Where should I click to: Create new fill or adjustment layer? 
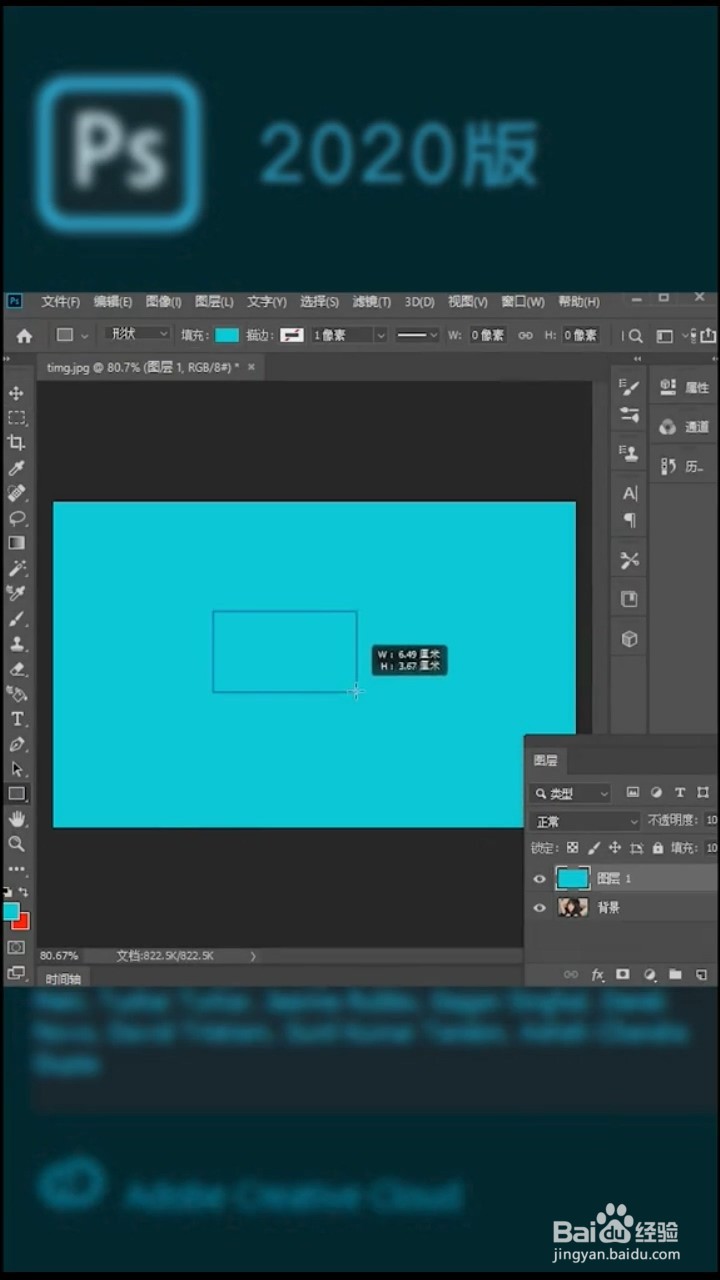(649, 974)
